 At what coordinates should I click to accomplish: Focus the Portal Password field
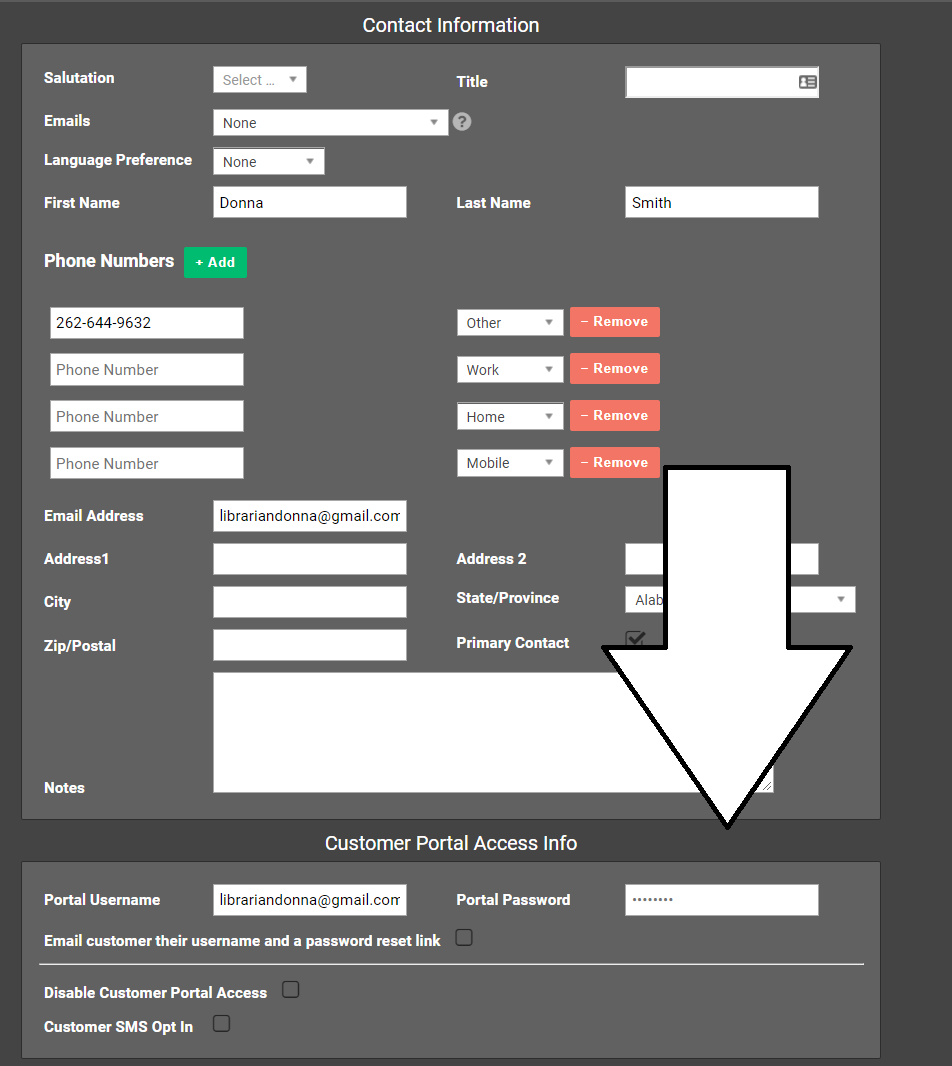click(x=721, y=900)
